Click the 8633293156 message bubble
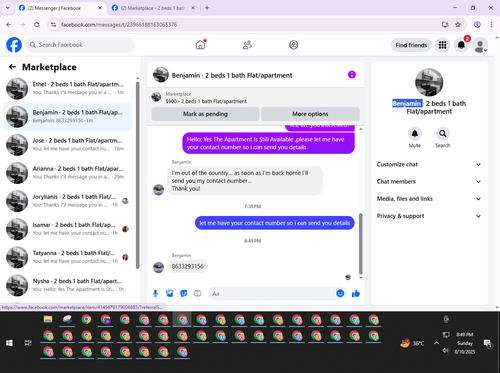Screen dimensions: 500x373 (188, 266)
